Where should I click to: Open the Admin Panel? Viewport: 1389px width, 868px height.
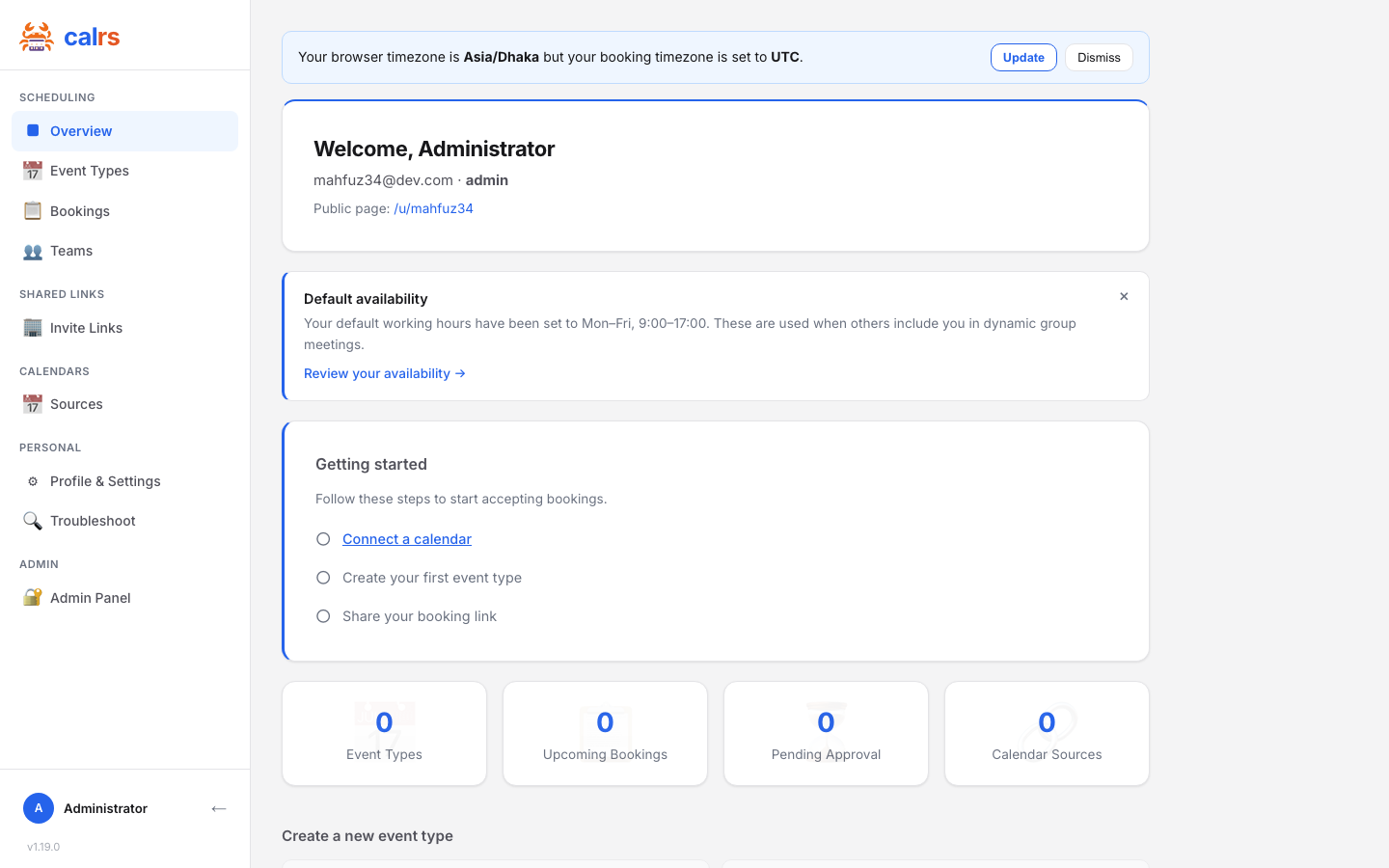point(124,597)
